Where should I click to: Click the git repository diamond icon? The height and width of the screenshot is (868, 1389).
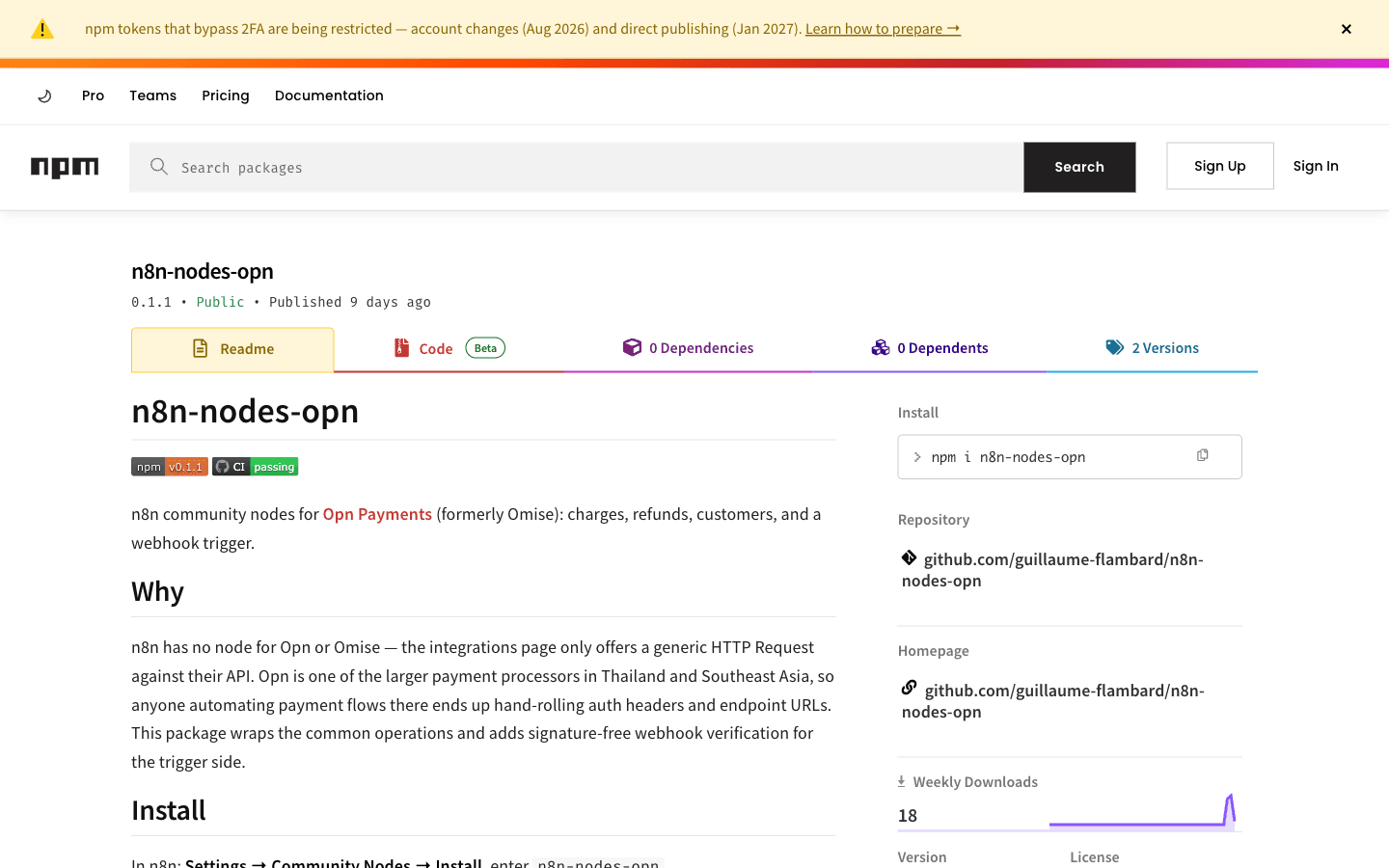(910, 557)
